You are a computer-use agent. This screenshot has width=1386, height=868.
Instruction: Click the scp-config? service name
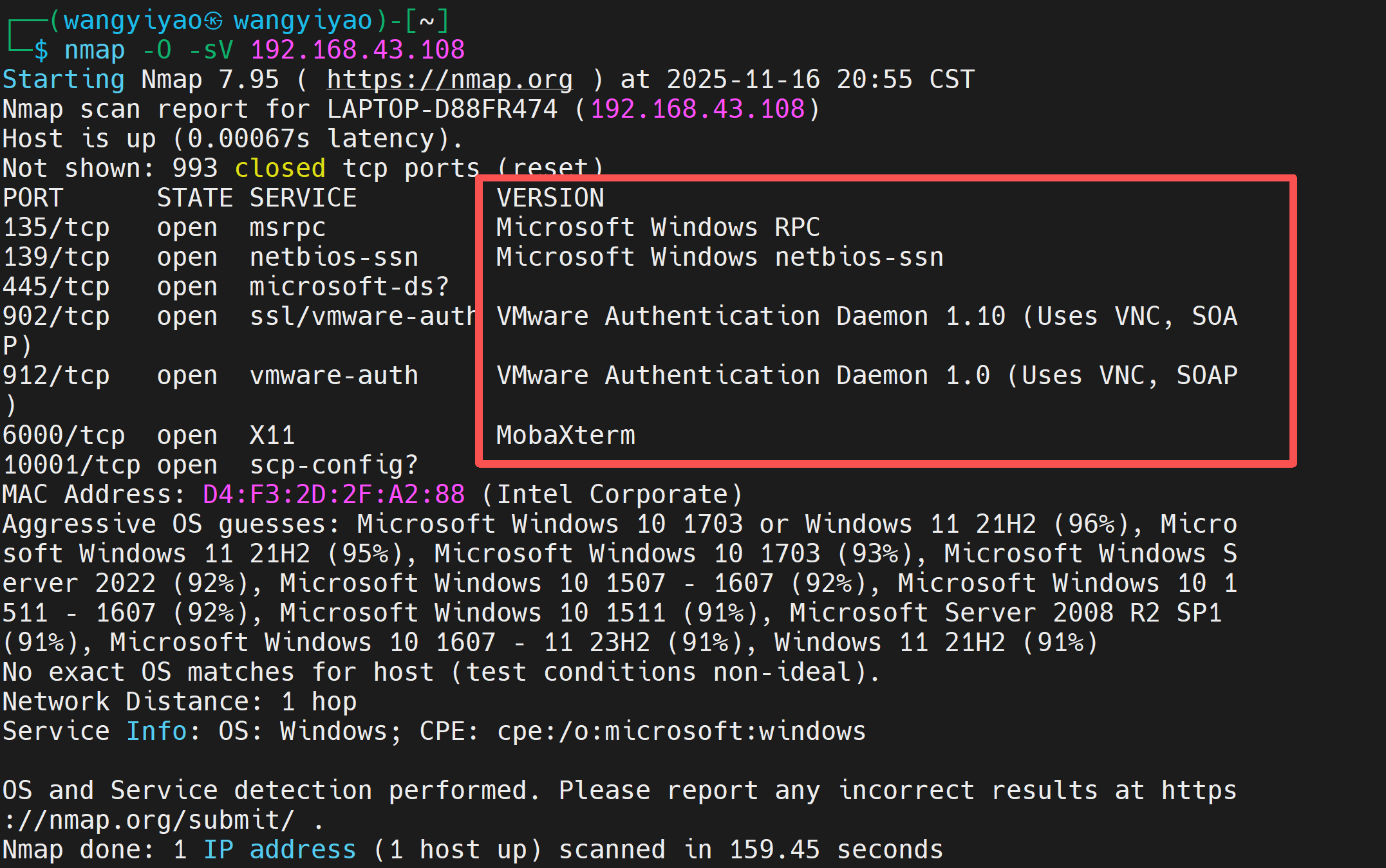333,465
